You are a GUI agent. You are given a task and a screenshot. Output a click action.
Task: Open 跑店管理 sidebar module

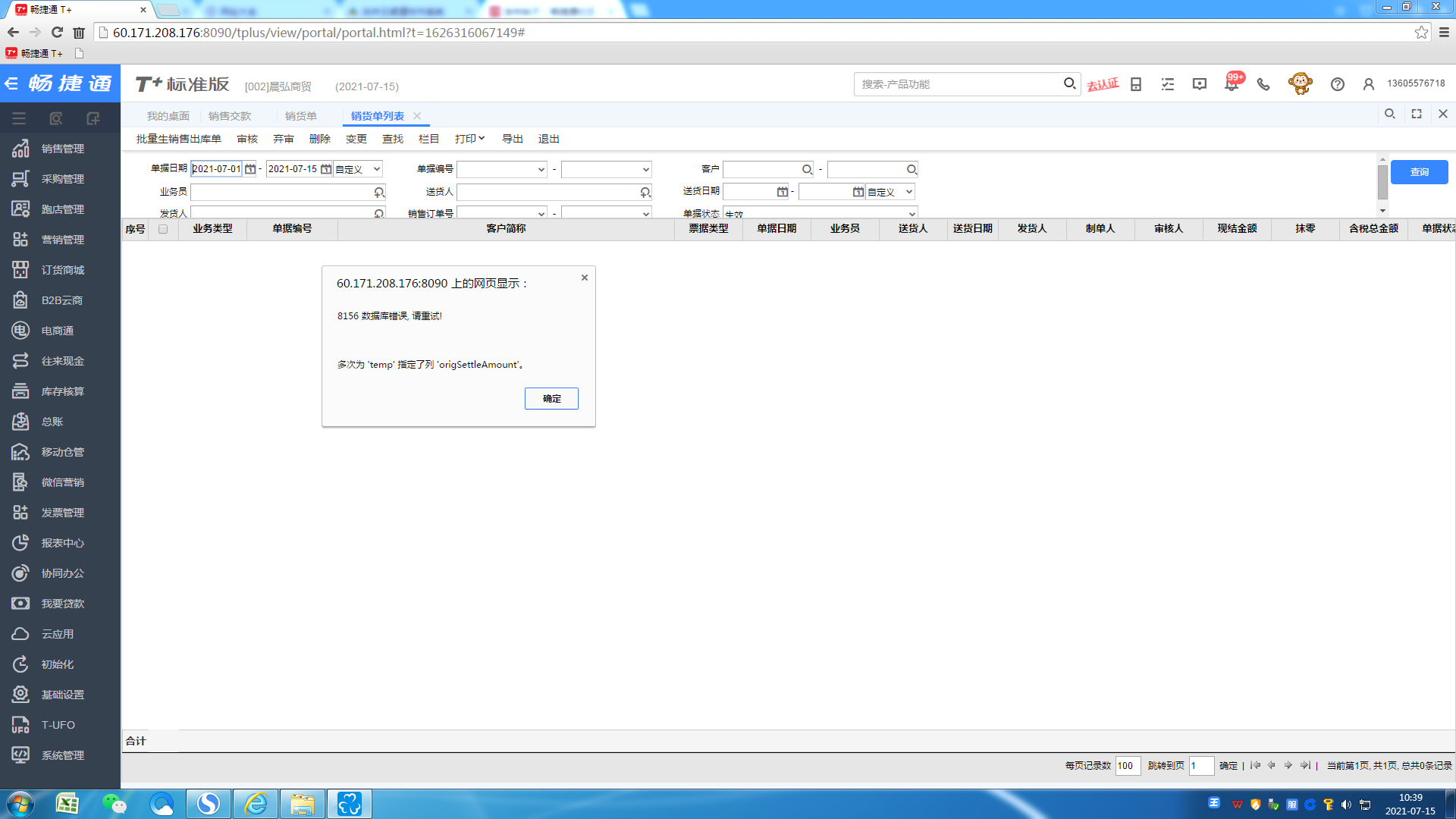tap(61, 209)
